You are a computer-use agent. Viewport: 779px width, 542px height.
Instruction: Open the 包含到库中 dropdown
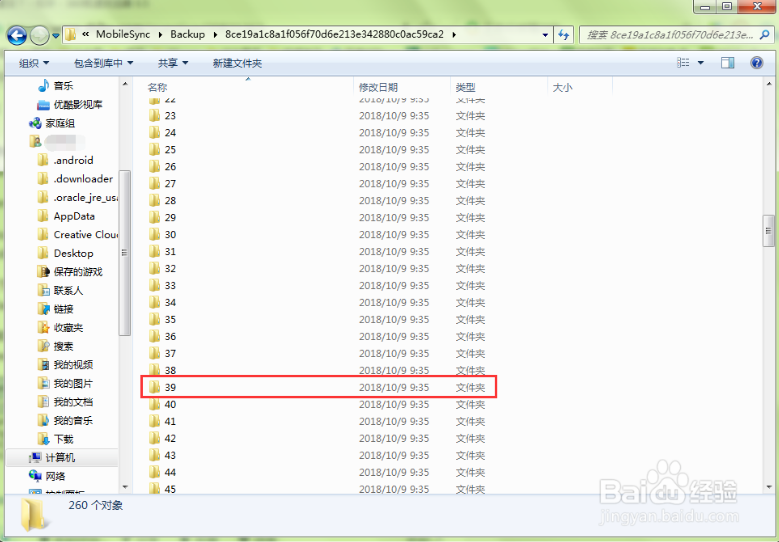(104, 63)
